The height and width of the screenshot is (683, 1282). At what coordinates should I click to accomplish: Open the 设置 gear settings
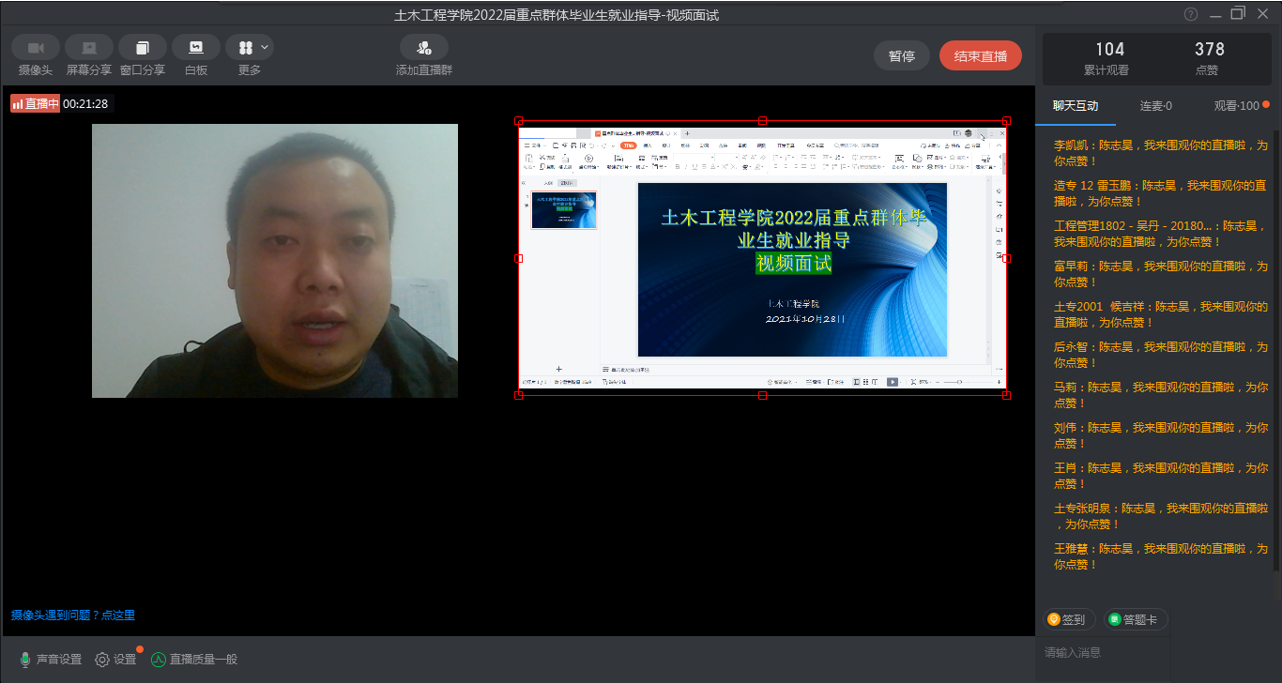pos(115,660)
